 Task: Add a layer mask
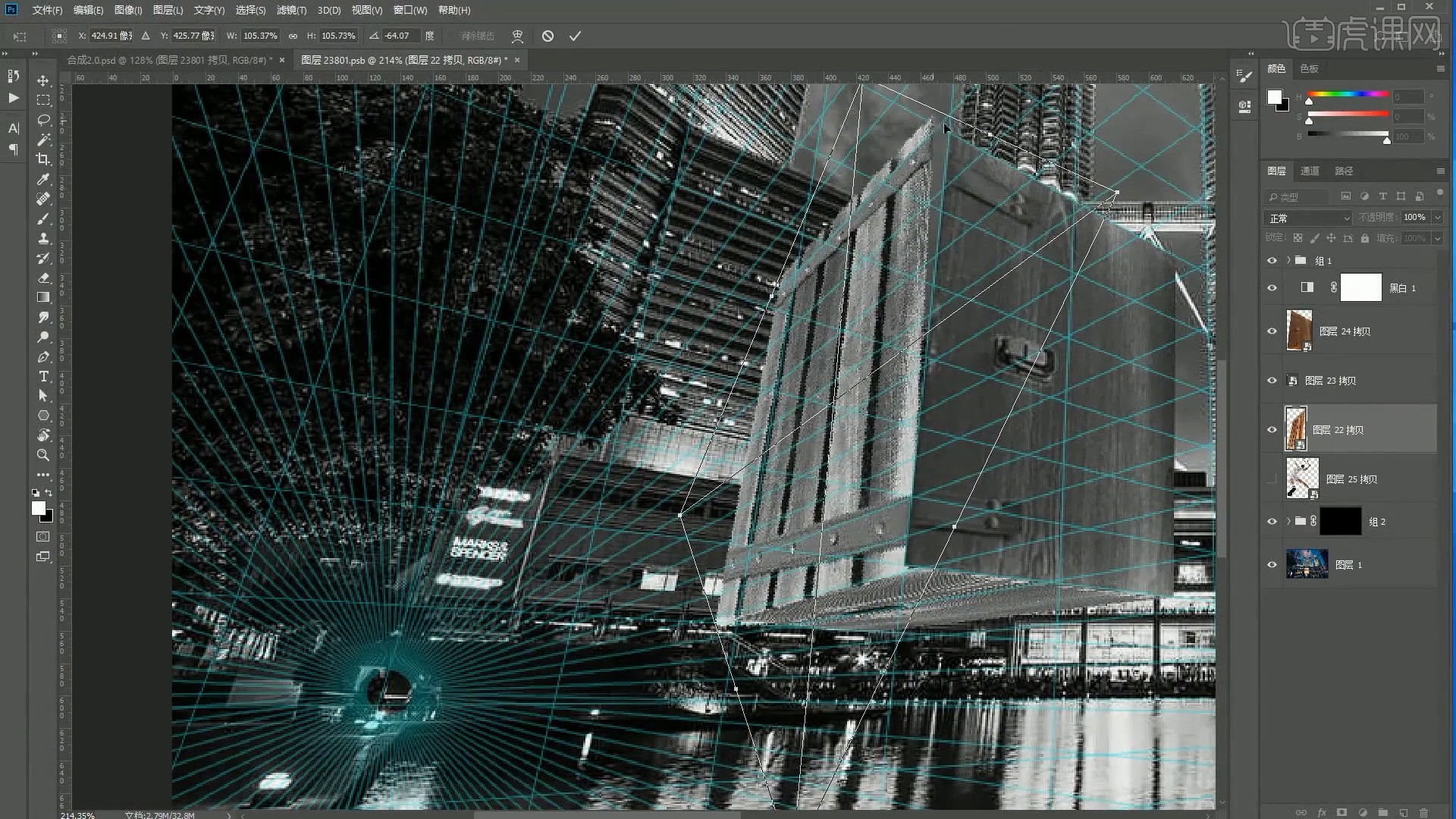click(1341, 812)
